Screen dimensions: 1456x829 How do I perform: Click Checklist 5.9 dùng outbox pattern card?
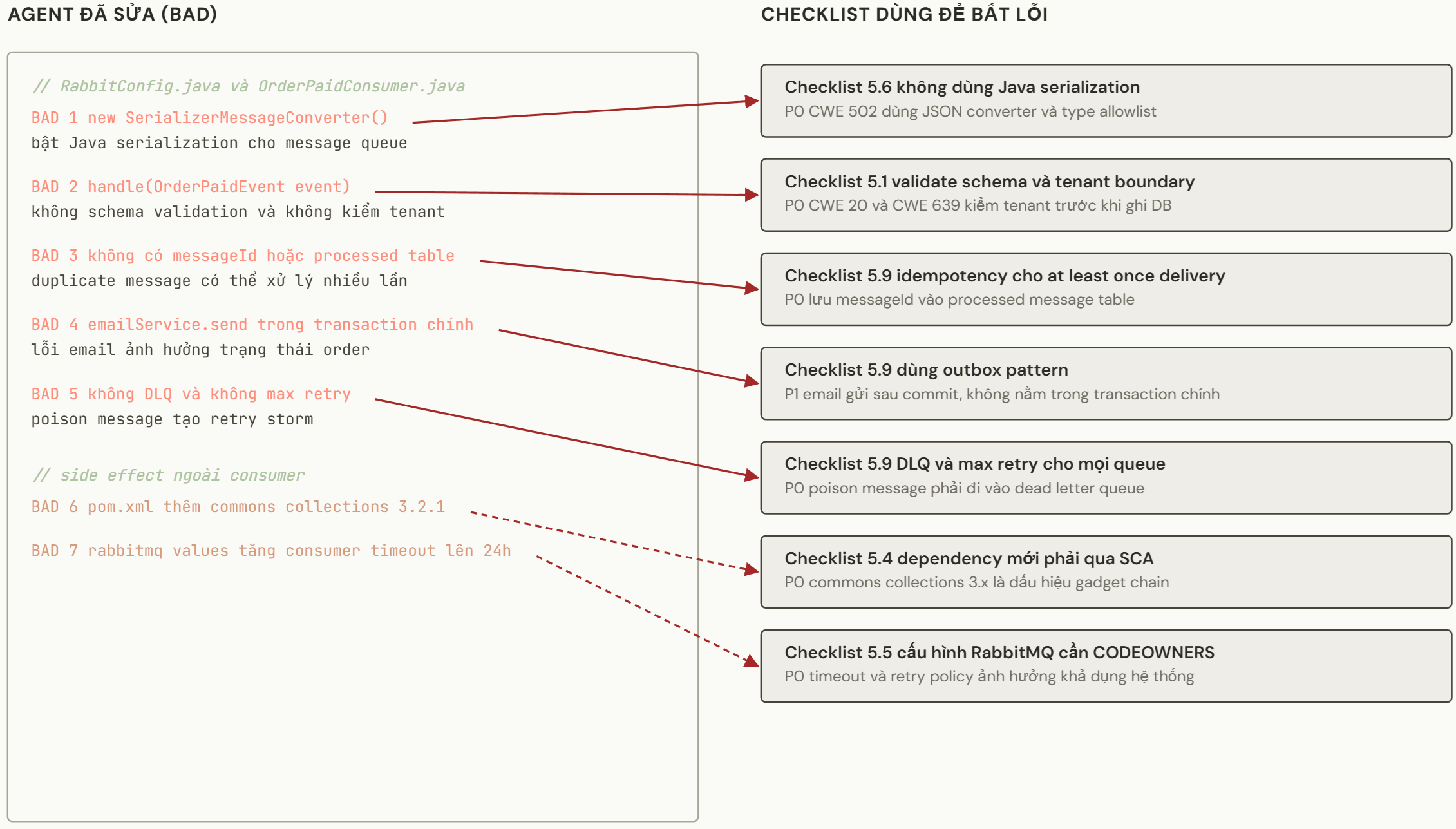pos(1106,383)
